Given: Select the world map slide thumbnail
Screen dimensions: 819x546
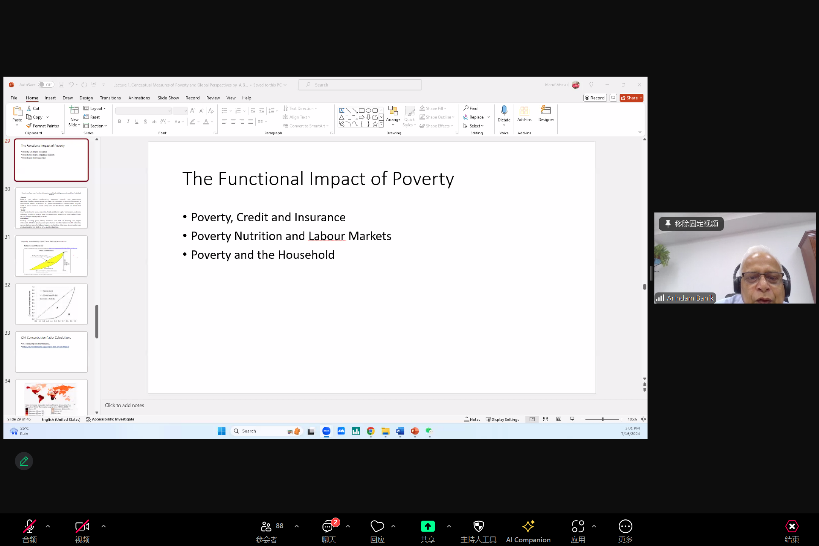Looking at the screenshot, I should pos(51,396).
